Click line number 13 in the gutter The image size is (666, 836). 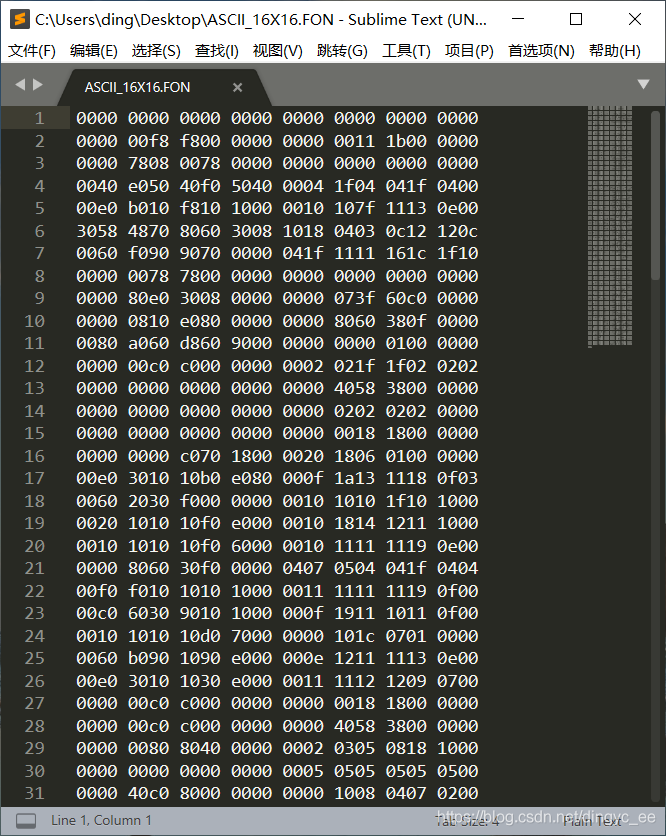34,388
